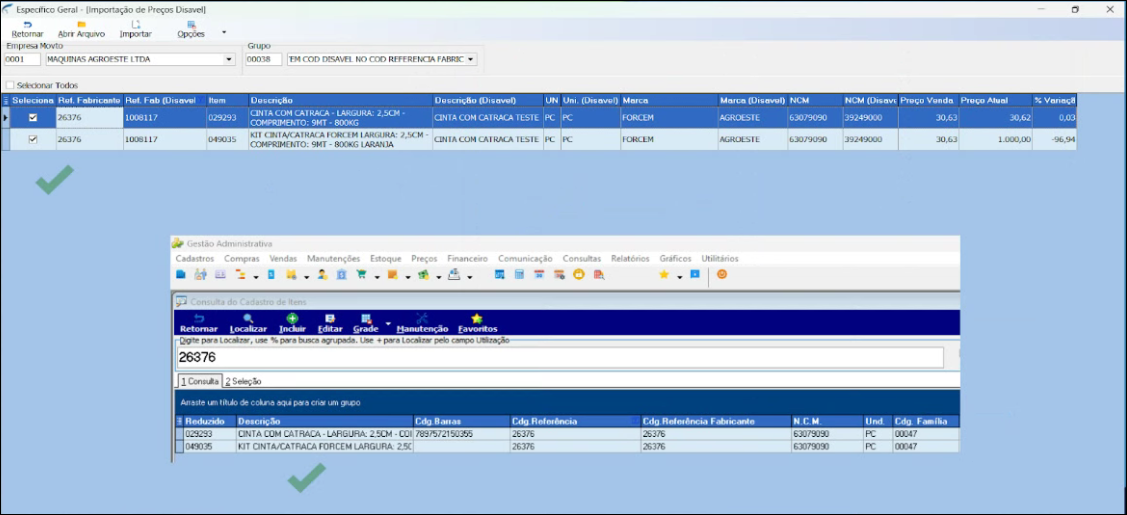This screenshot has width=1127, height=515.
Task: Click the search field containing 26376
Action: pos(561,357)
